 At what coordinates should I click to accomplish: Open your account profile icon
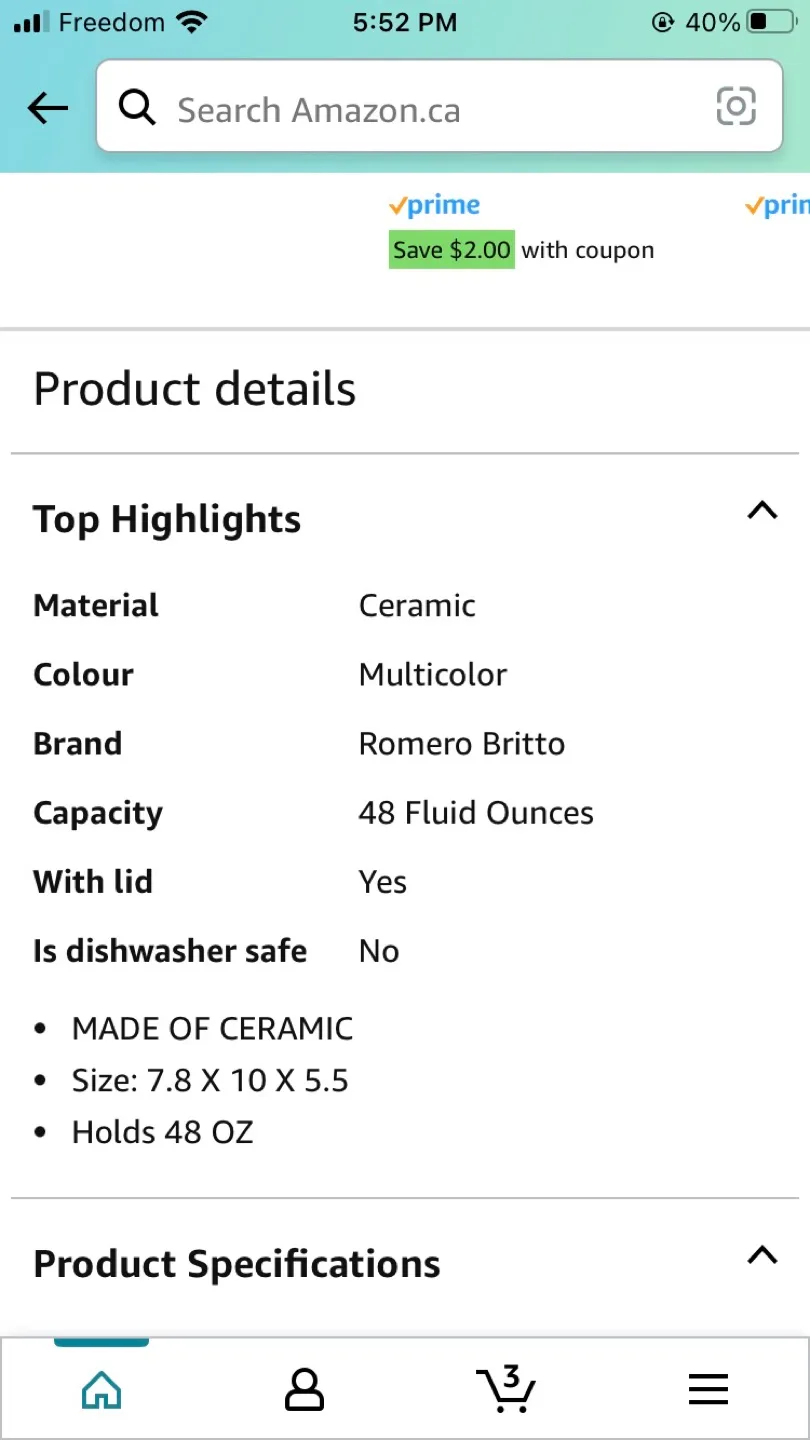tap(304, 1388)
